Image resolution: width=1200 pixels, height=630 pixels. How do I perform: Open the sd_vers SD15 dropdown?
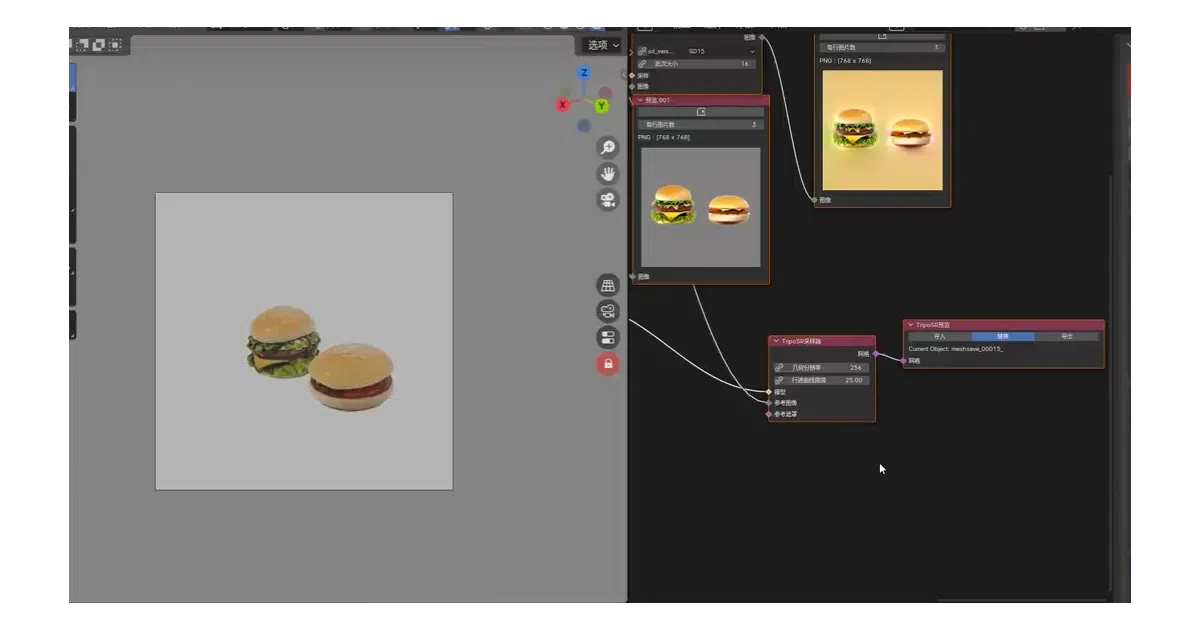pyautogui.click(x=702, y=51)
